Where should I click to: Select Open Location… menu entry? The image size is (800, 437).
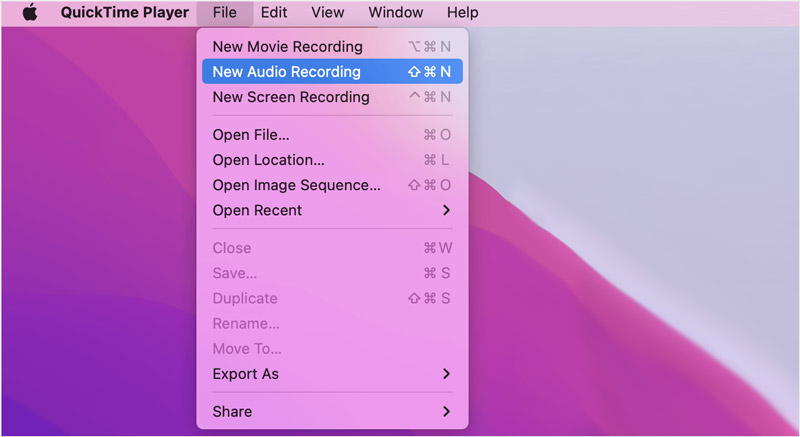pyautogui.click(x=332, y=160)
